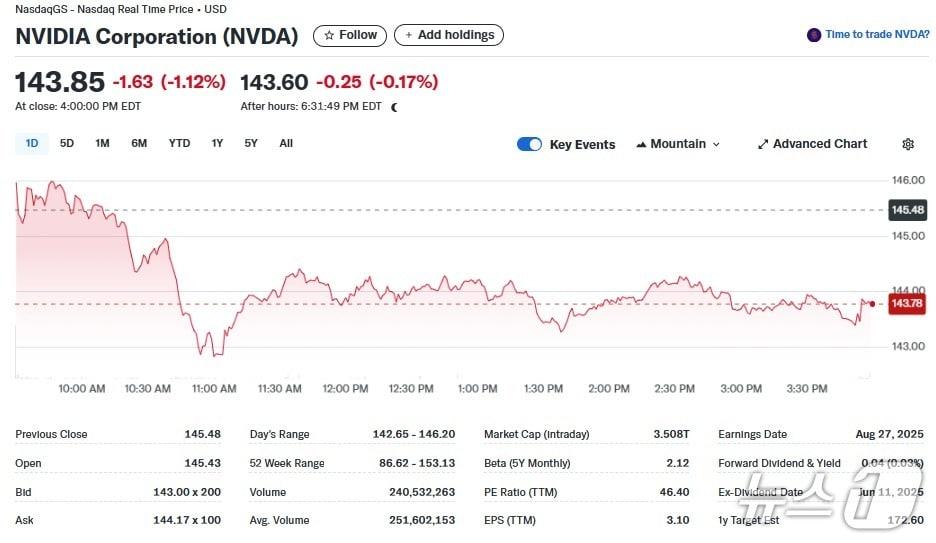Click the Advanced Chart expand arrows icon
The image size is (936, 543).
[x=763, y=144]
